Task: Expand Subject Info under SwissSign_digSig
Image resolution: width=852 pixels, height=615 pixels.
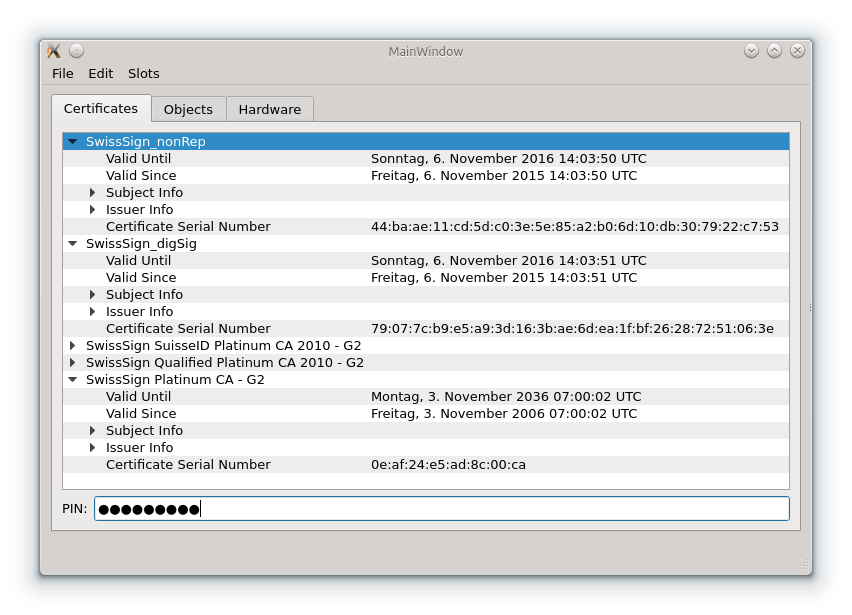Action: click(92, 294)
